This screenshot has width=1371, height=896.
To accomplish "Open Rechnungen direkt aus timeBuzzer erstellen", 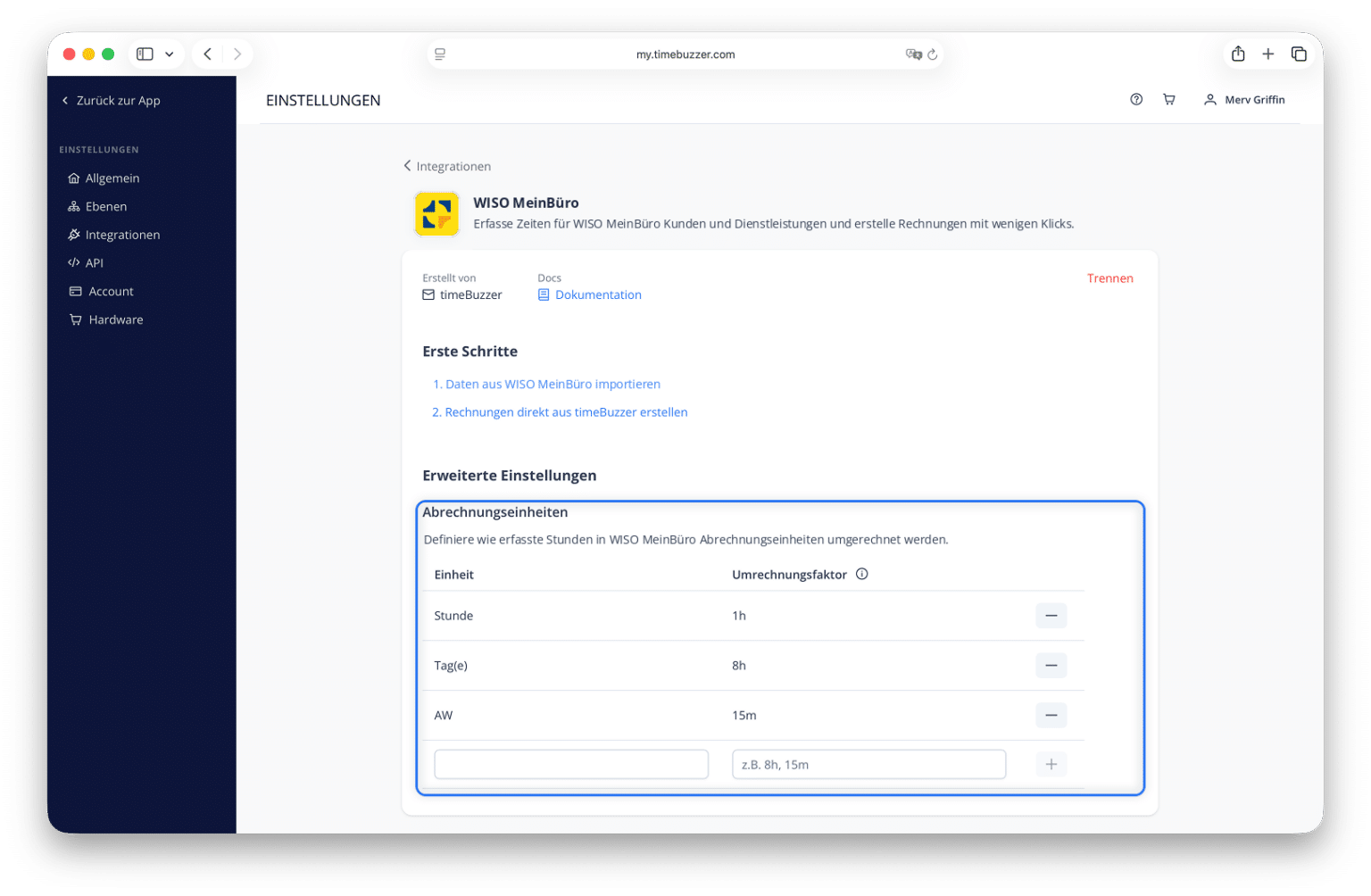I will [x=560, y=412].
